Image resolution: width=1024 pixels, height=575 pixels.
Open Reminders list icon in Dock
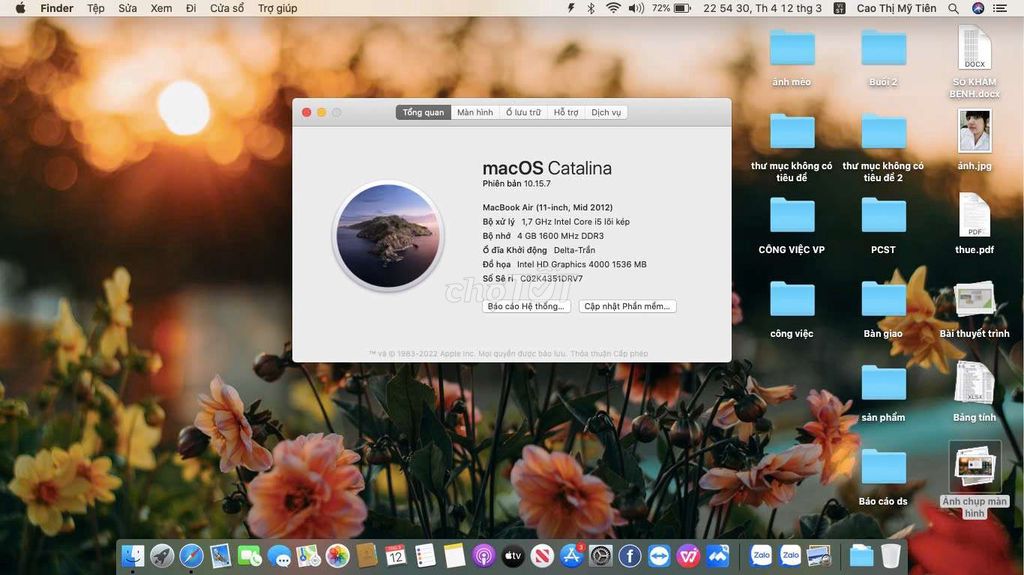(x=425, y=556)
